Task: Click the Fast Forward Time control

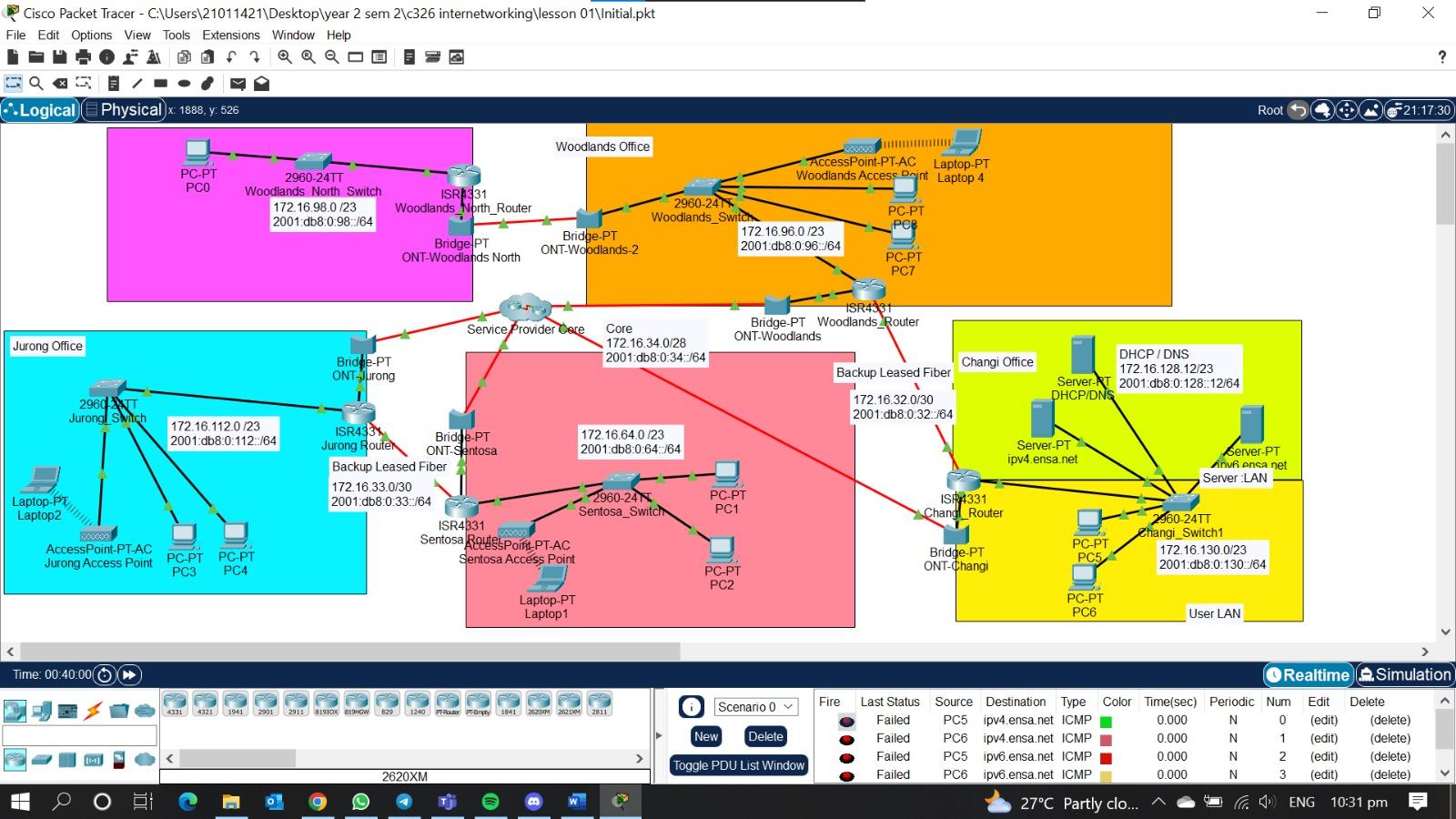Action: [x=129, y=674]
